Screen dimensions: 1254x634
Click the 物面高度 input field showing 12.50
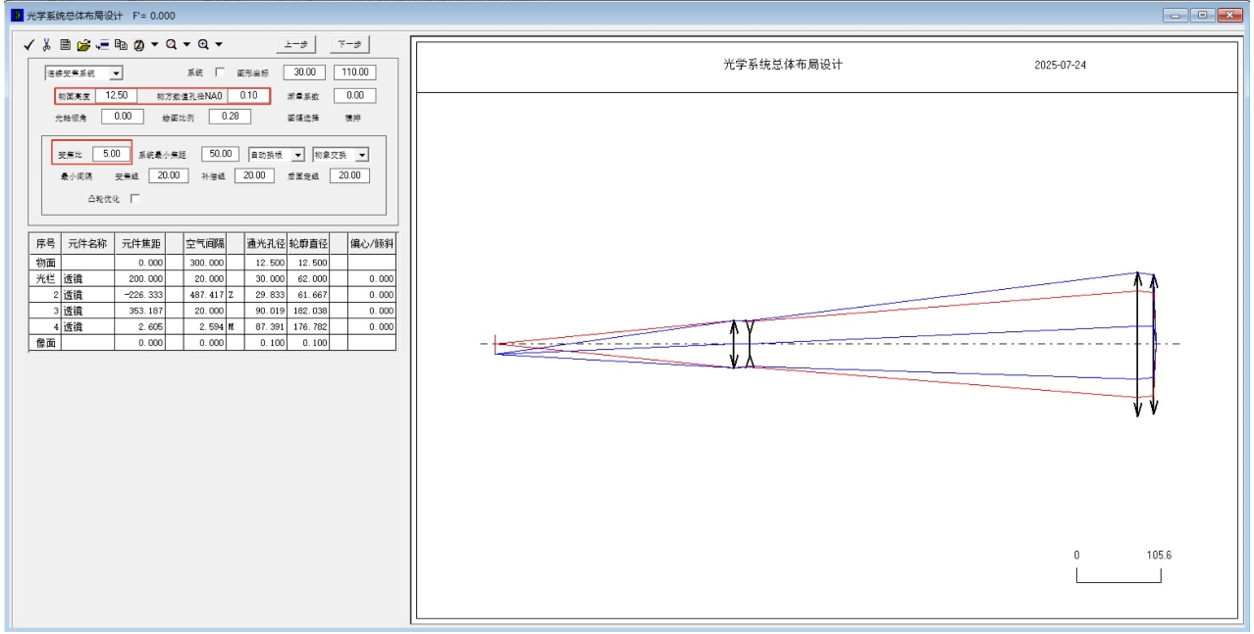[117, 96]
